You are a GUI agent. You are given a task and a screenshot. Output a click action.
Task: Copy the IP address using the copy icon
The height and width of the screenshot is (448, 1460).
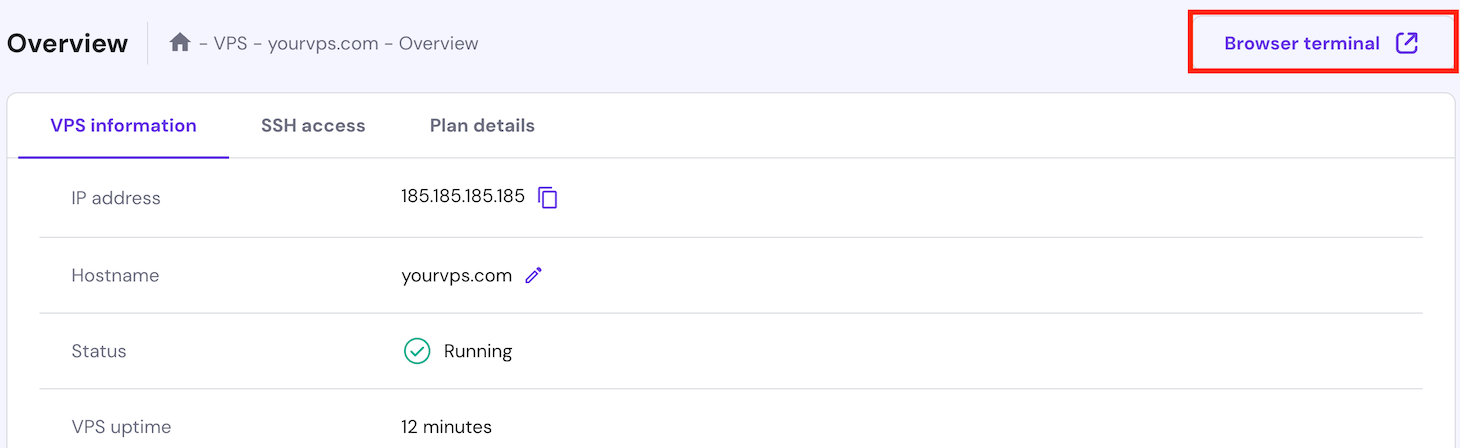point(548,198)
